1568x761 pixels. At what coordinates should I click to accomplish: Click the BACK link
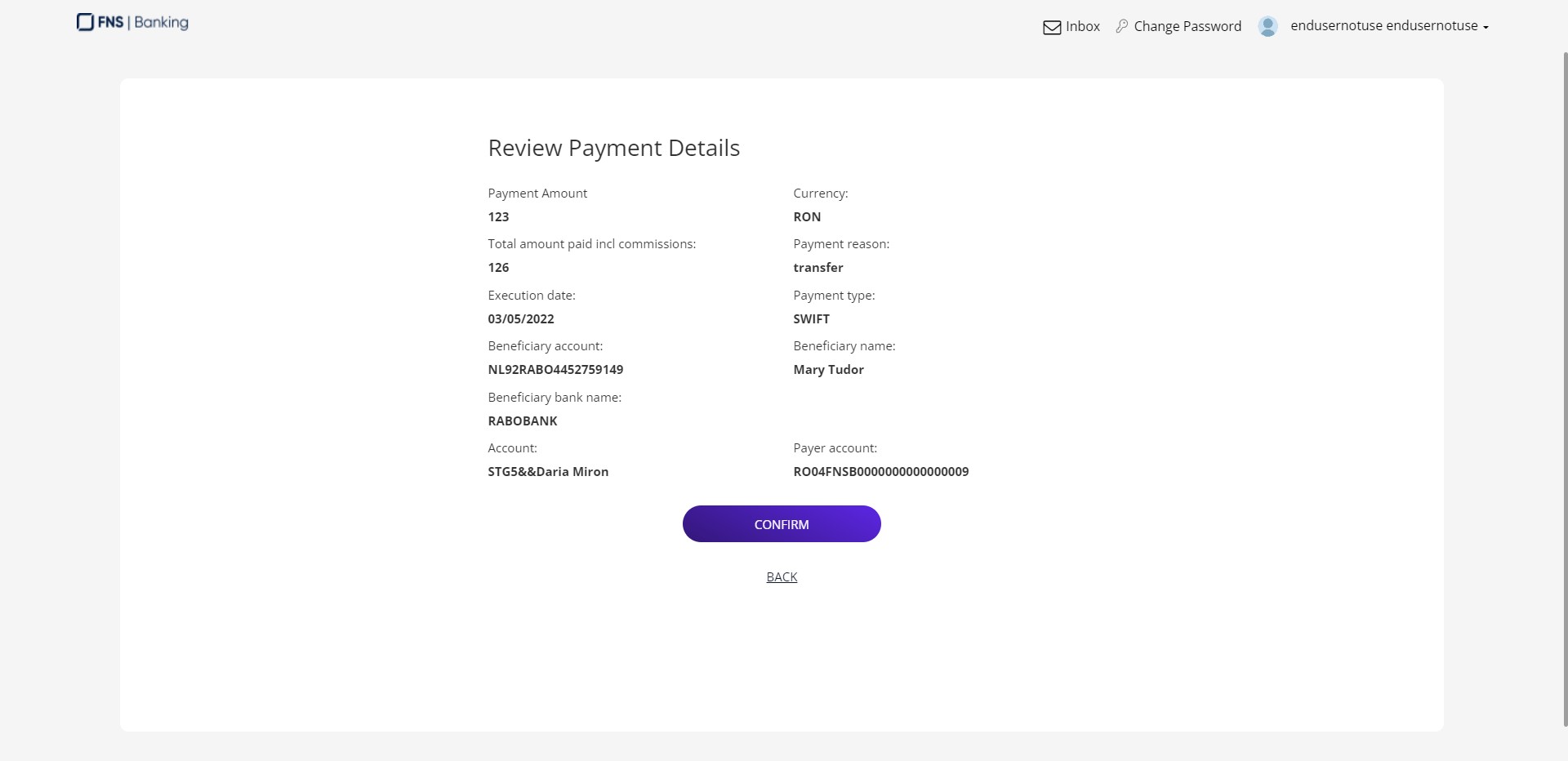782,577
